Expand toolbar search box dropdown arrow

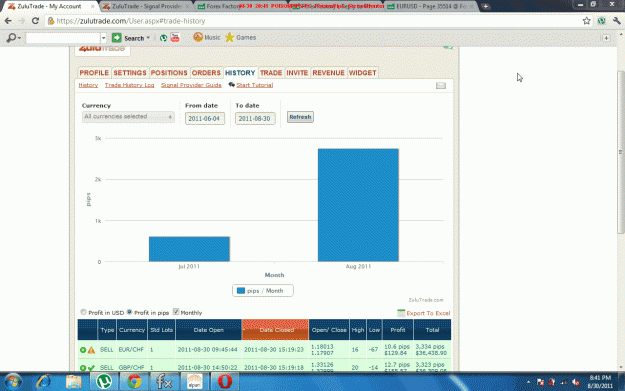point(104,38)
